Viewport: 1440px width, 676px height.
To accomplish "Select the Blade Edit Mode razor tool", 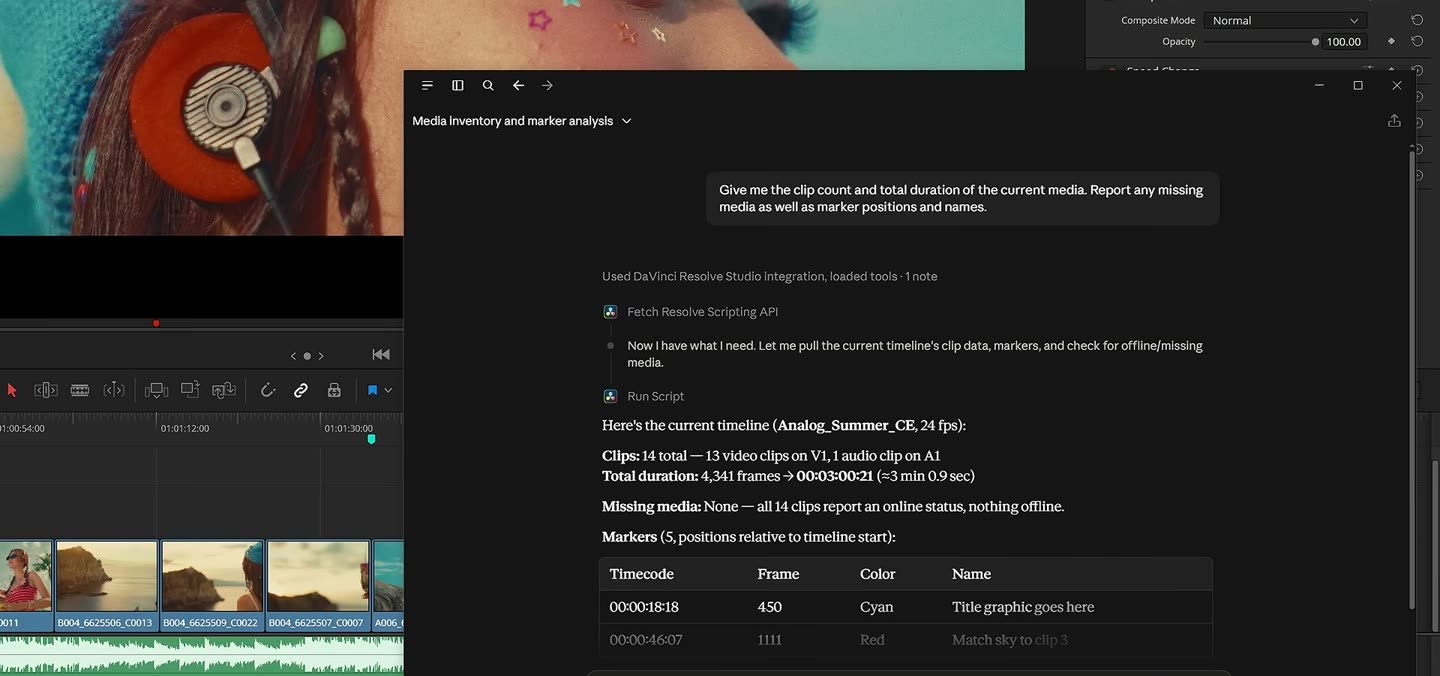I will (x=80, y=390).
